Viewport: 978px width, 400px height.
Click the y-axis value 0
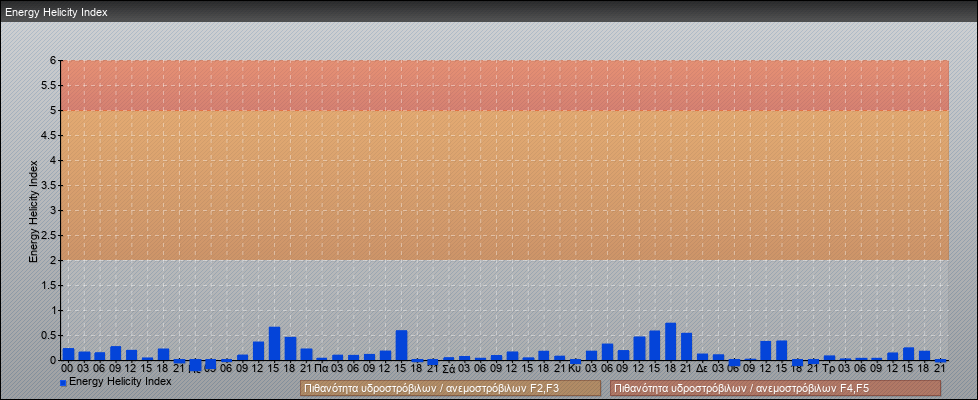click(x=53, y=360)
